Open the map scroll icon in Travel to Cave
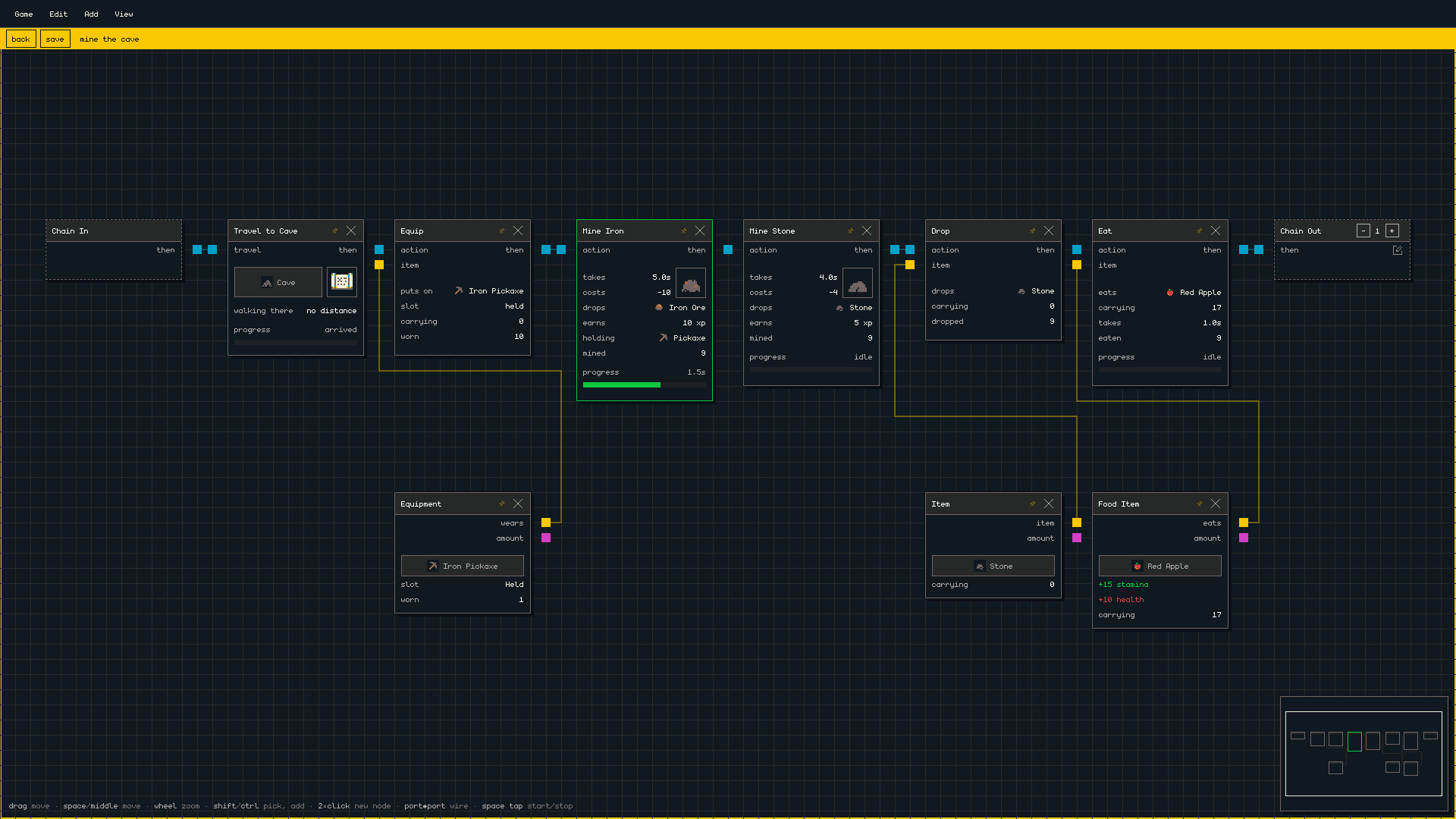This screenshot has width=1456, height=819. [x=342, y=282]
